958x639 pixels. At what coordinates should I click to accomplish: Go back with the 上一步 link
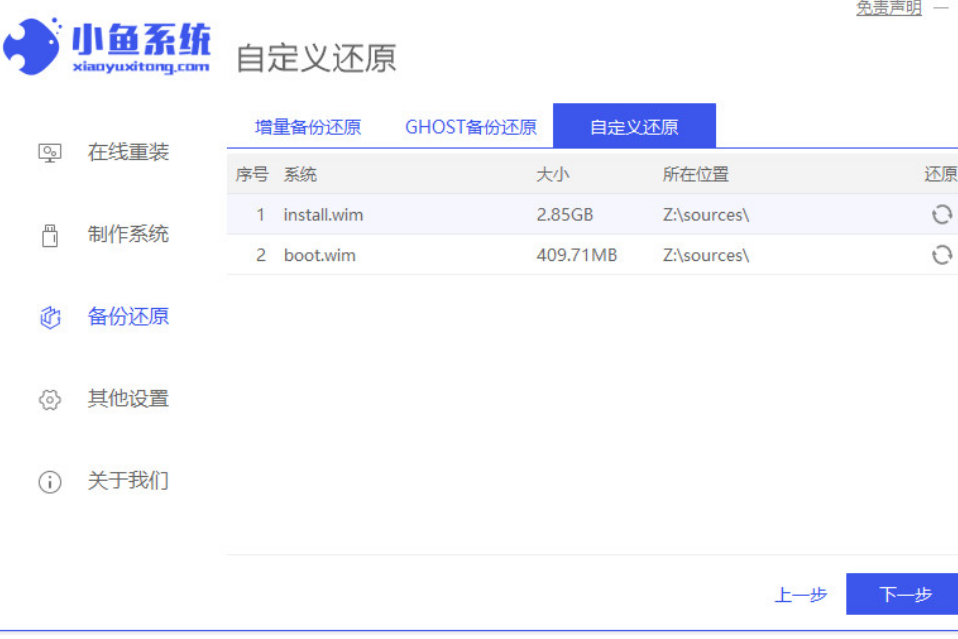(x=801, y=595)
